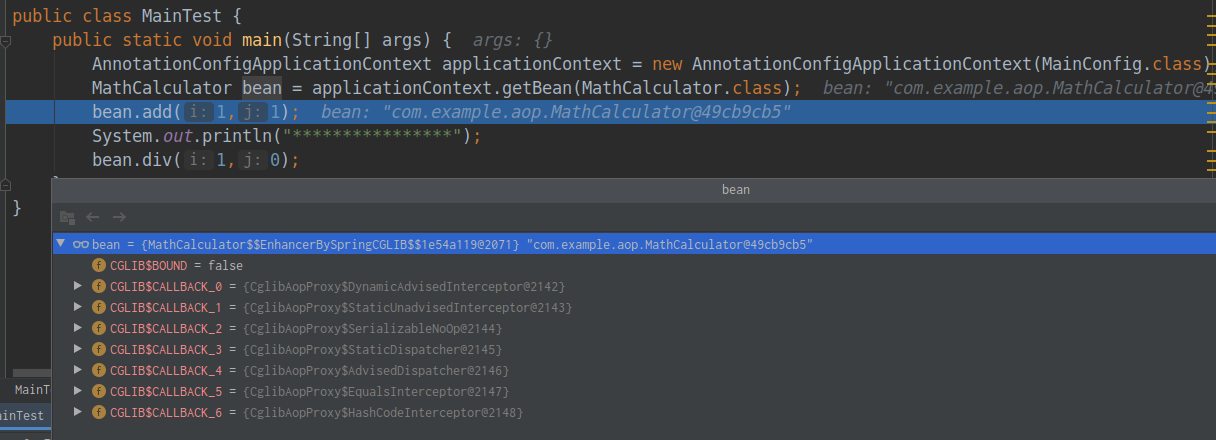This screenshot has height=440, width=1216.
Task: Click the field icon of CGLIB$BOUND
Action: pos(98,266)
